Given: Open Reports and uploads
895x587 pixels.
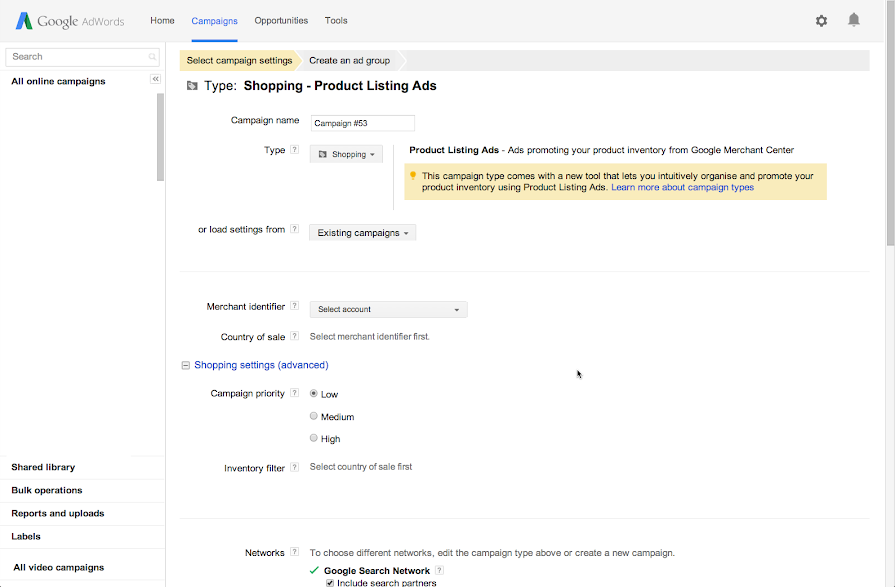Looking at the screenshot, I should (x=58, y=513).
